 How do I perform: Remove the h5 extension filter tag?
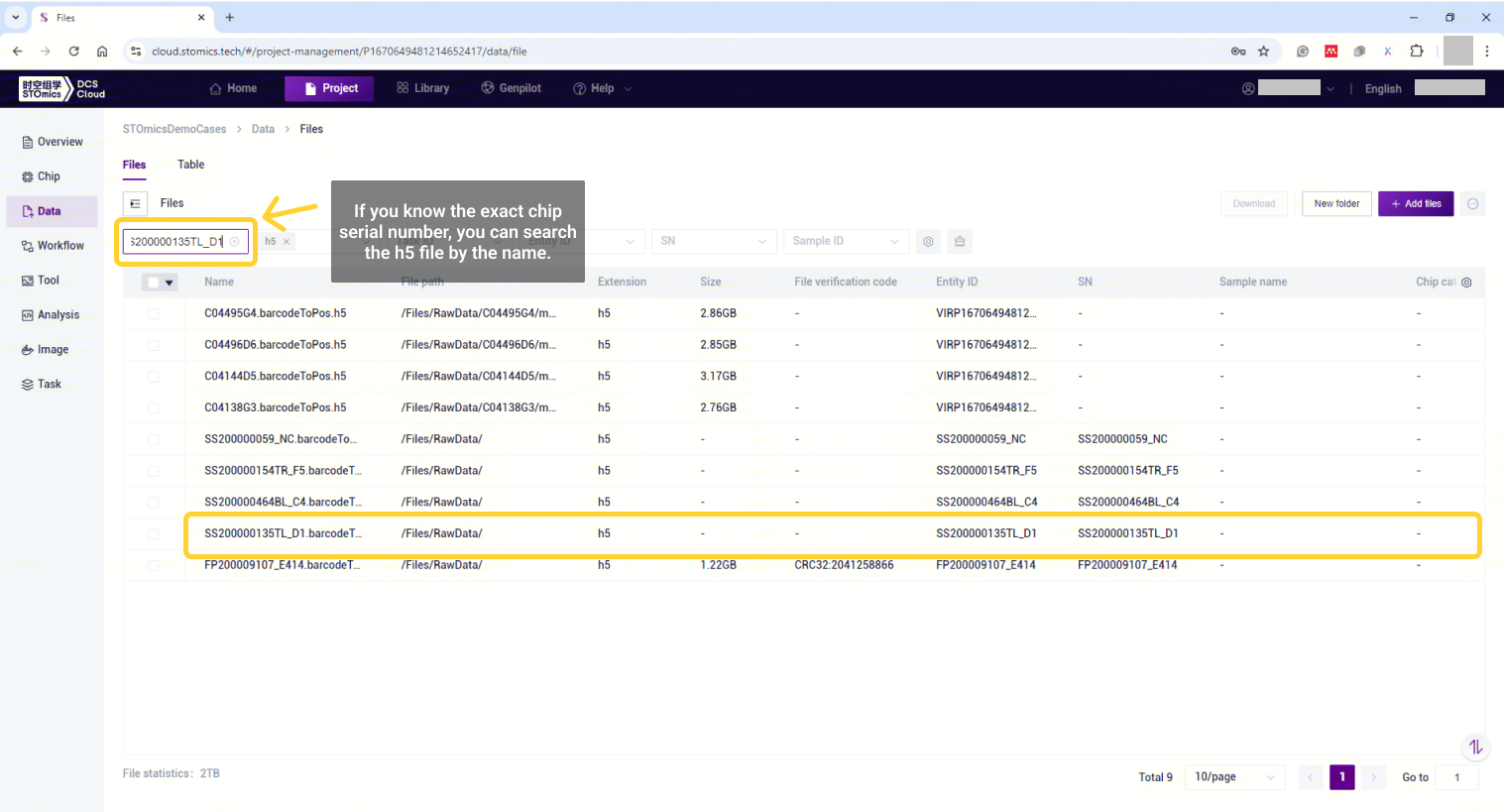[x=287, y=242]
